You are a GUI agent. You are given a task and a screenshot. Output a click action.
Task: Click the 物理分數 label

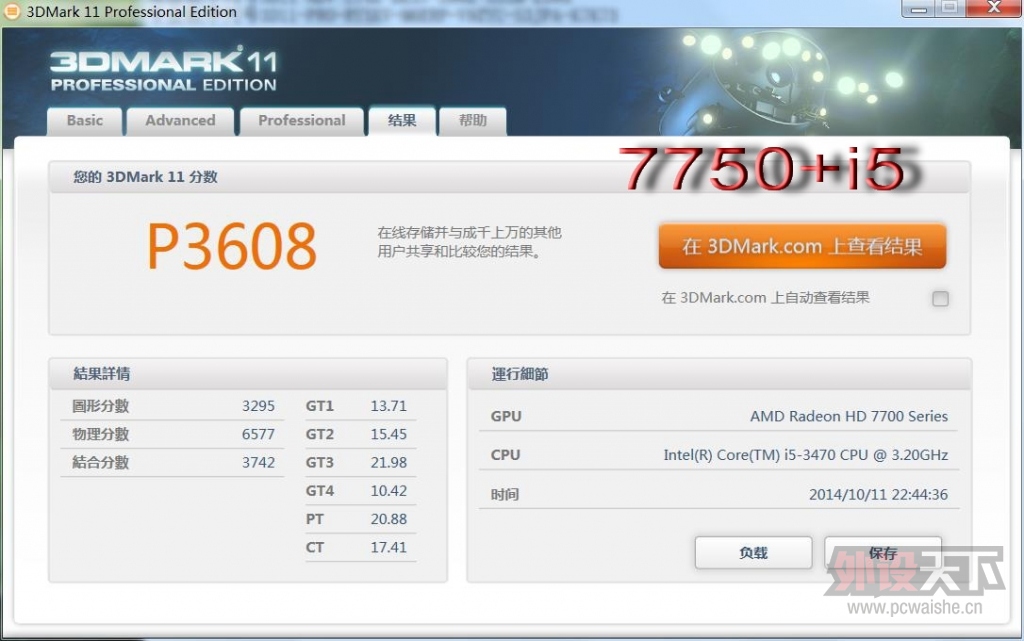(101, 434)
